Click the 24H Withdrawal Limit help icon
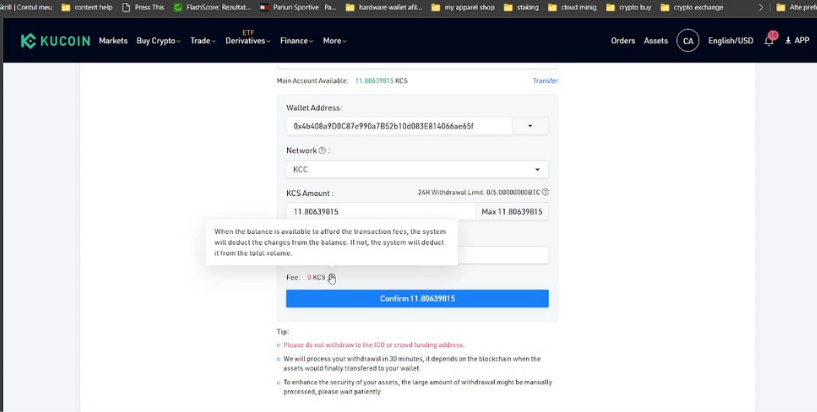The height and width of the screenshot is (412, 817). [545, 192]
